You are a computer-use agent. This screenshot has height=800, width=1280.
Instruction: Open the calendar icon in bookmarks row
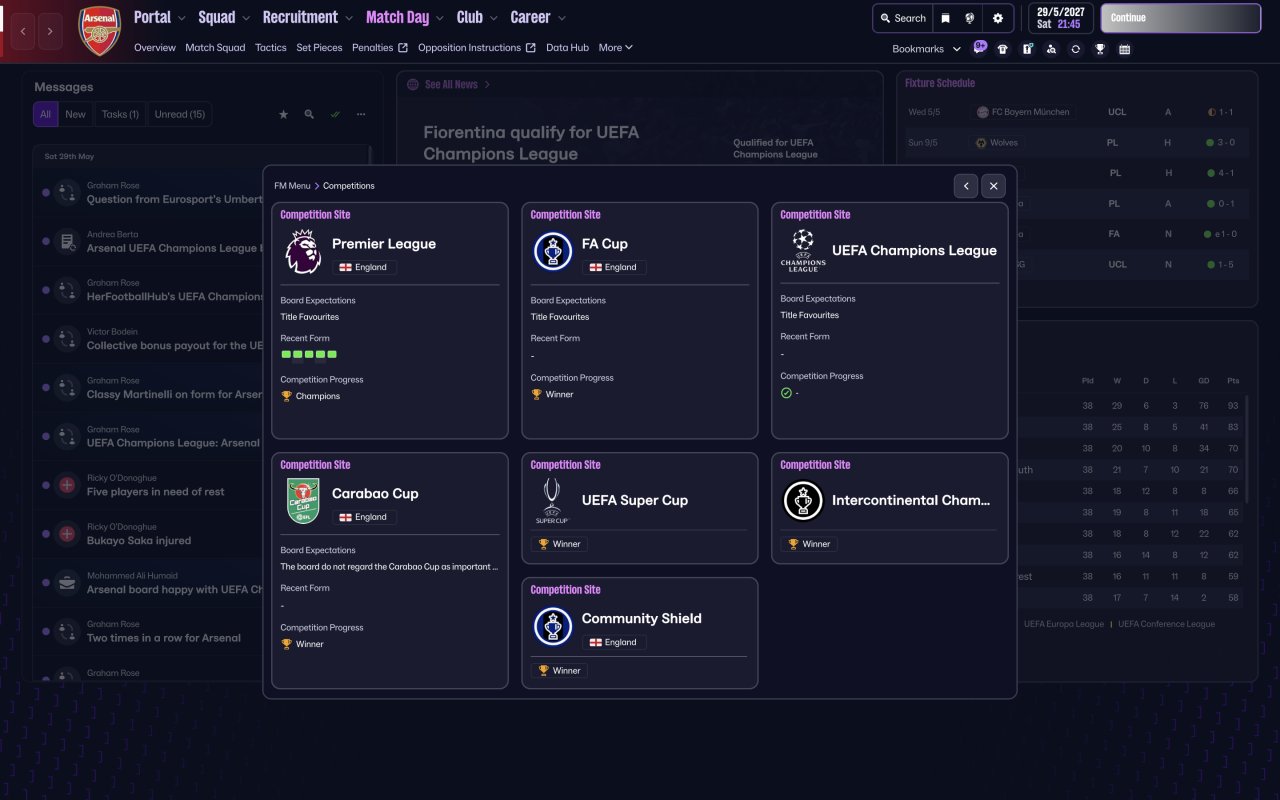click(x=1125, y=49)
